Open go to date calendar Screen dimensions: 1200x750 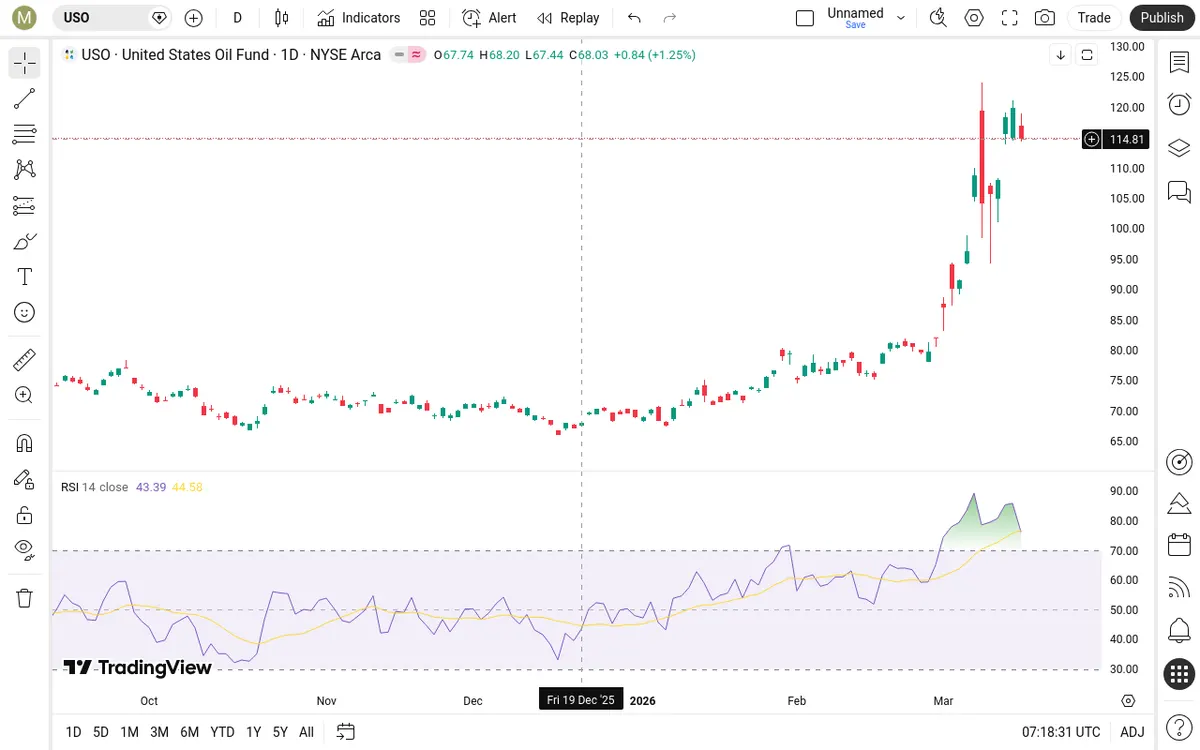pyautogui.click(x=346, y=732)
